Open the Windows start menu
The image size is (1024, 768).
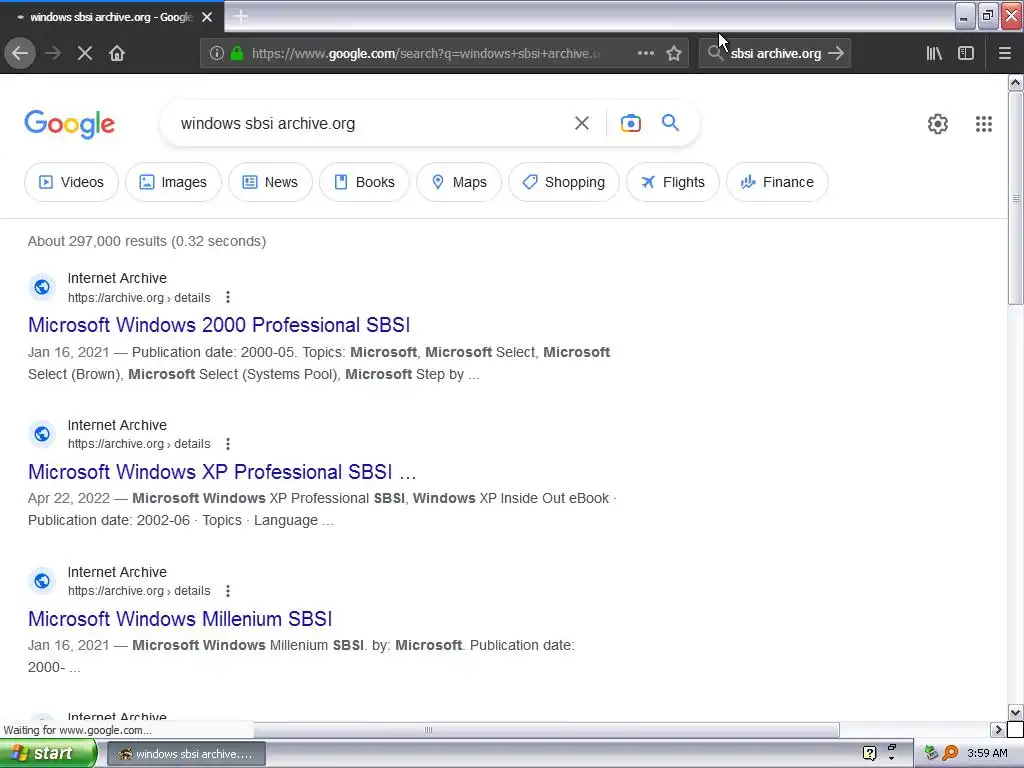pyautogui.click(x=47, y=753)
